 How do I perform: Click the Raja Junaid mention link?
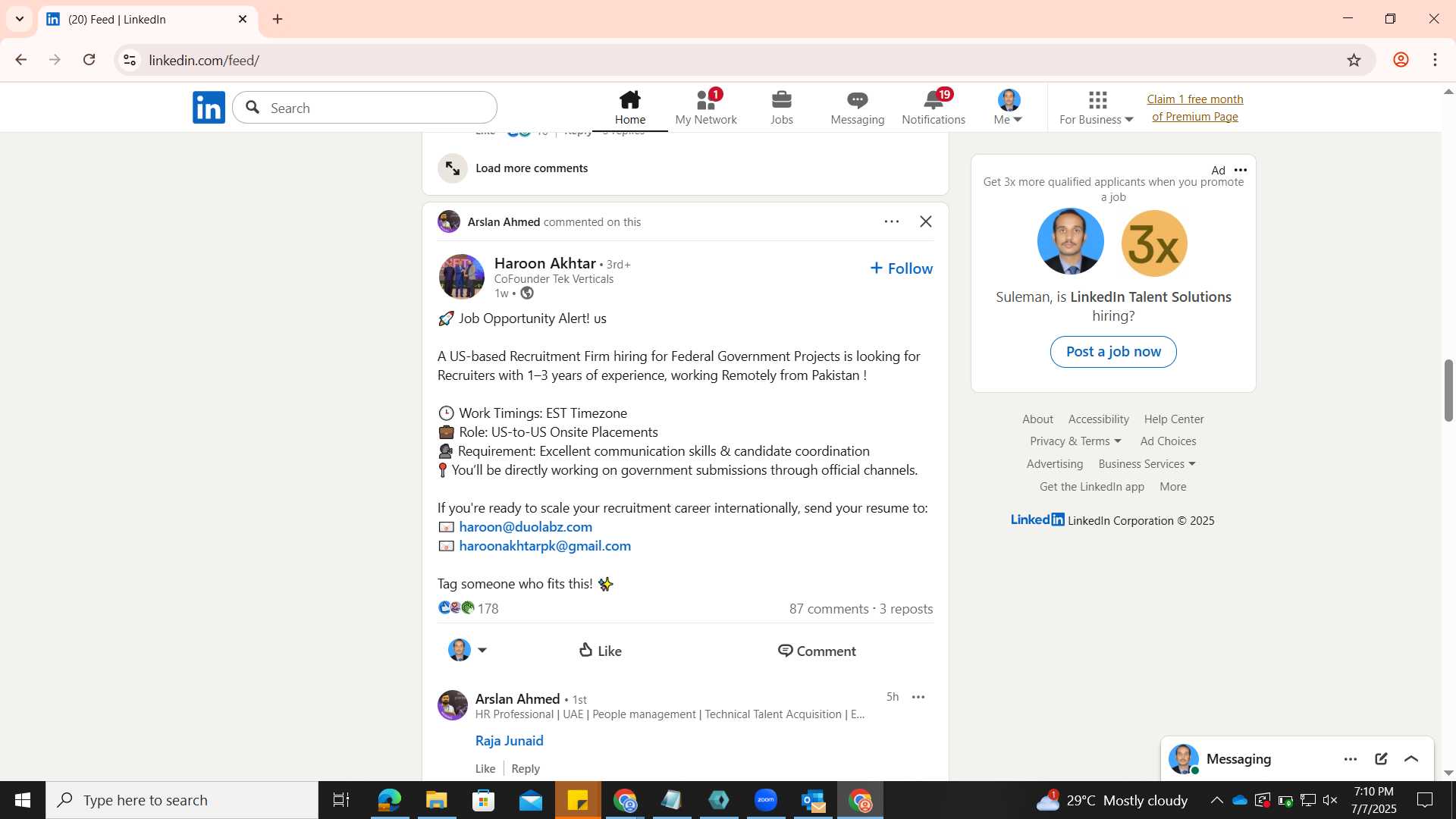509,740
